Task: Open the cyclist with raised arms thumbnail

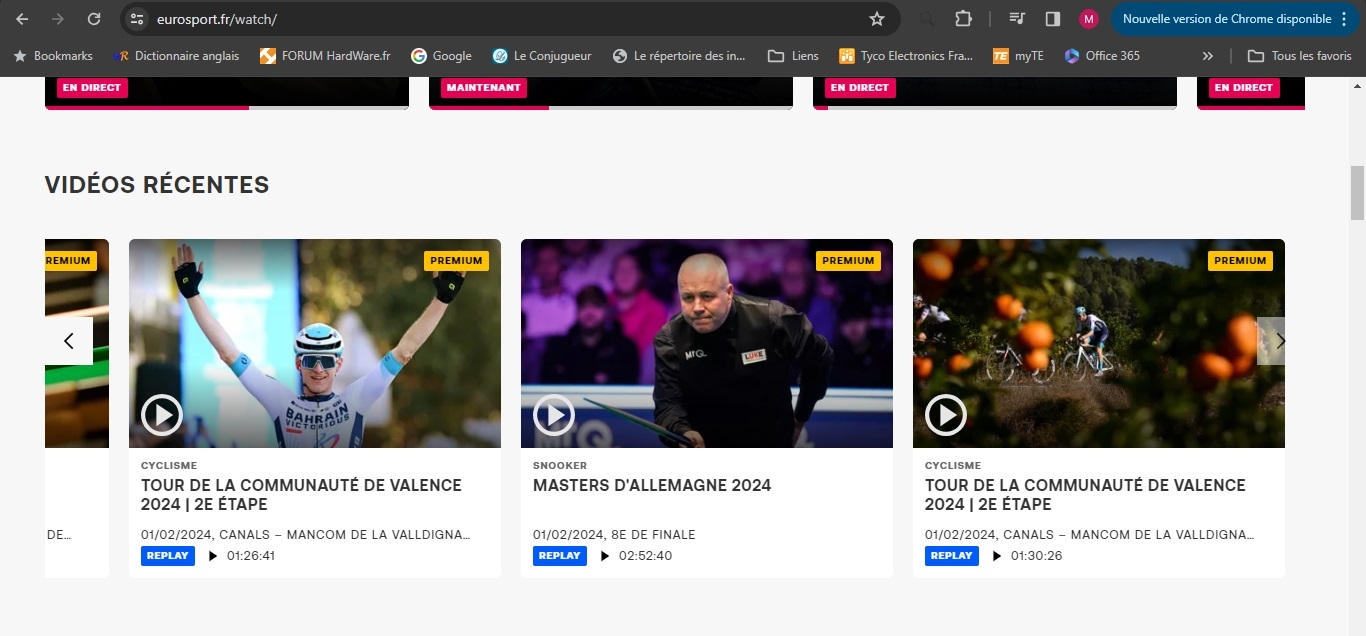Action: point(315,343)
